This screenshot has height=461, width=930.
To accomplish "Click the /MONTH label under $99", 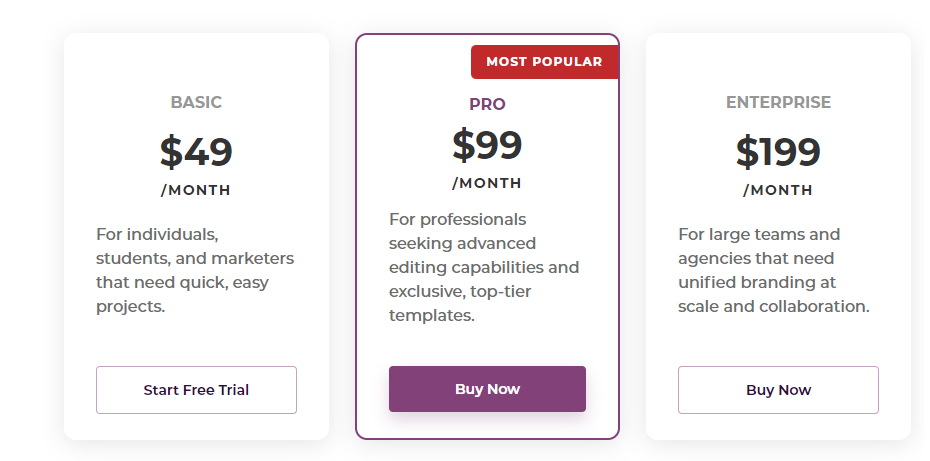I will click(487, 183).
